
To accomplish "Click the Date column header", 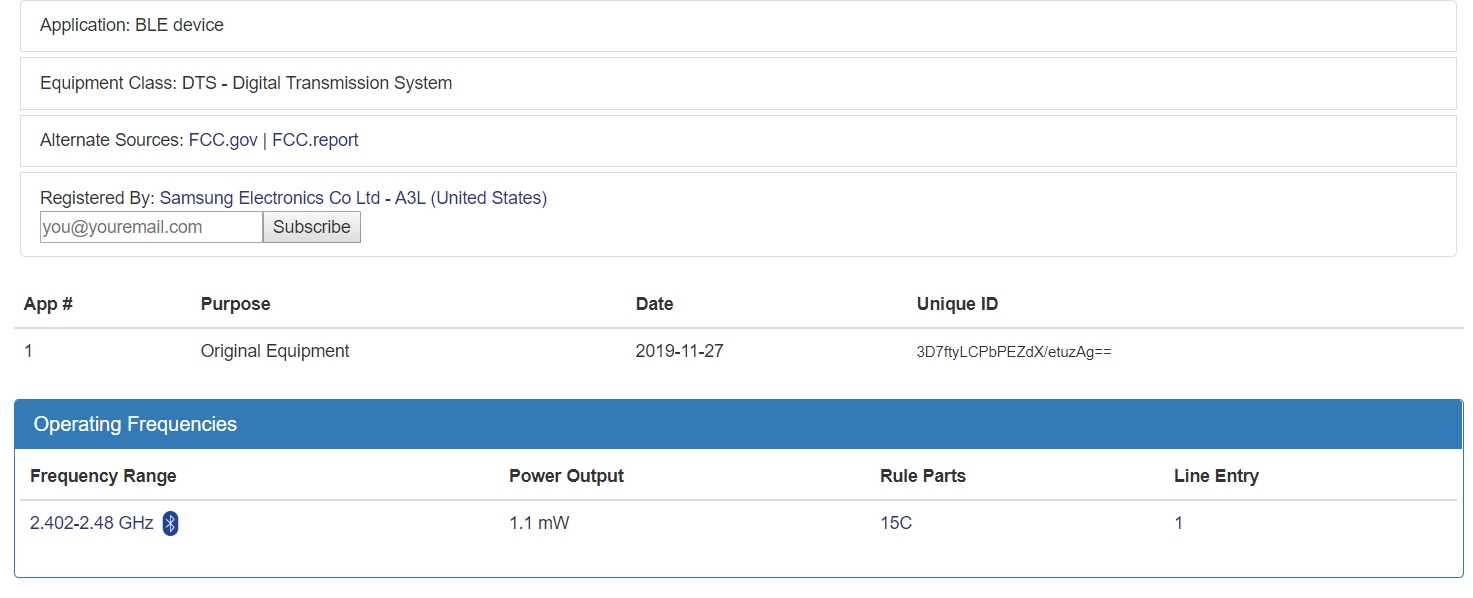I will [x=654, y=304].
